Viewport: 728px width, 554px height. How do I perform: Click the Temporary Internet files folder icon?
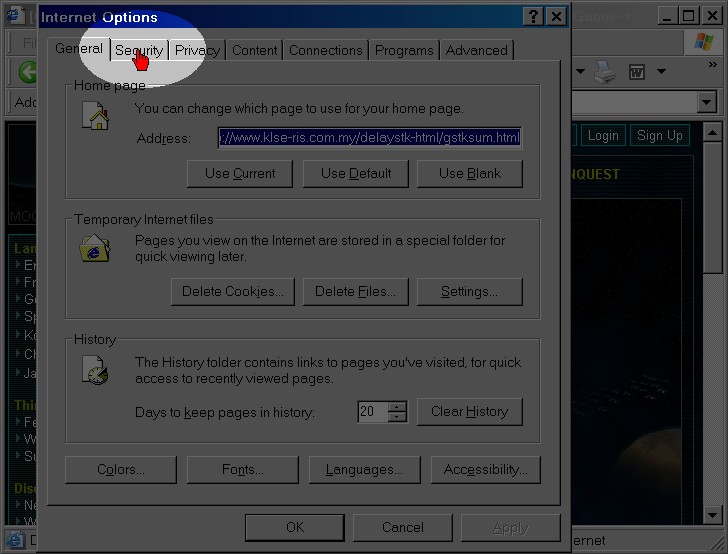pos(94,248)
